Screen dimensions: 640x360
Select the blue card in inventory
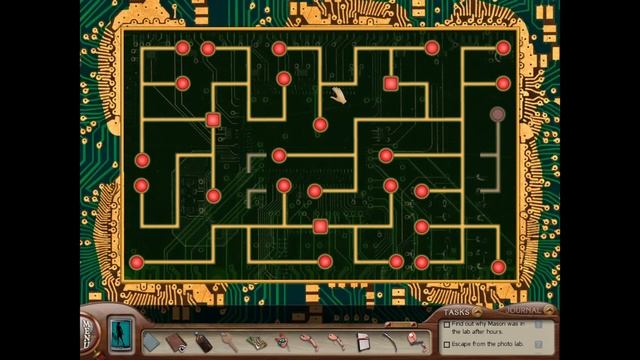coord(151,342)
